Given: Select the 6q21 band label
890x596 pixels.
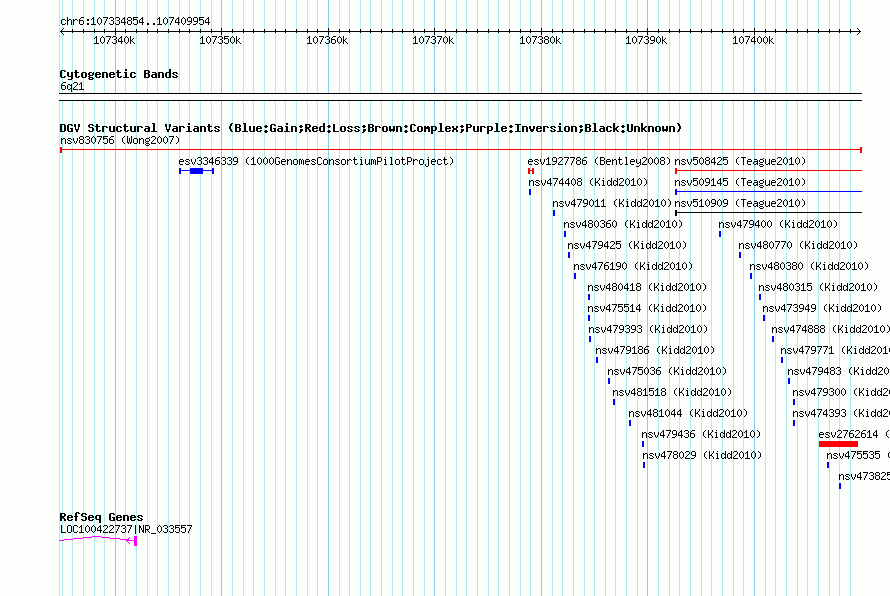Looking at the screenshot, I should 72,86.
